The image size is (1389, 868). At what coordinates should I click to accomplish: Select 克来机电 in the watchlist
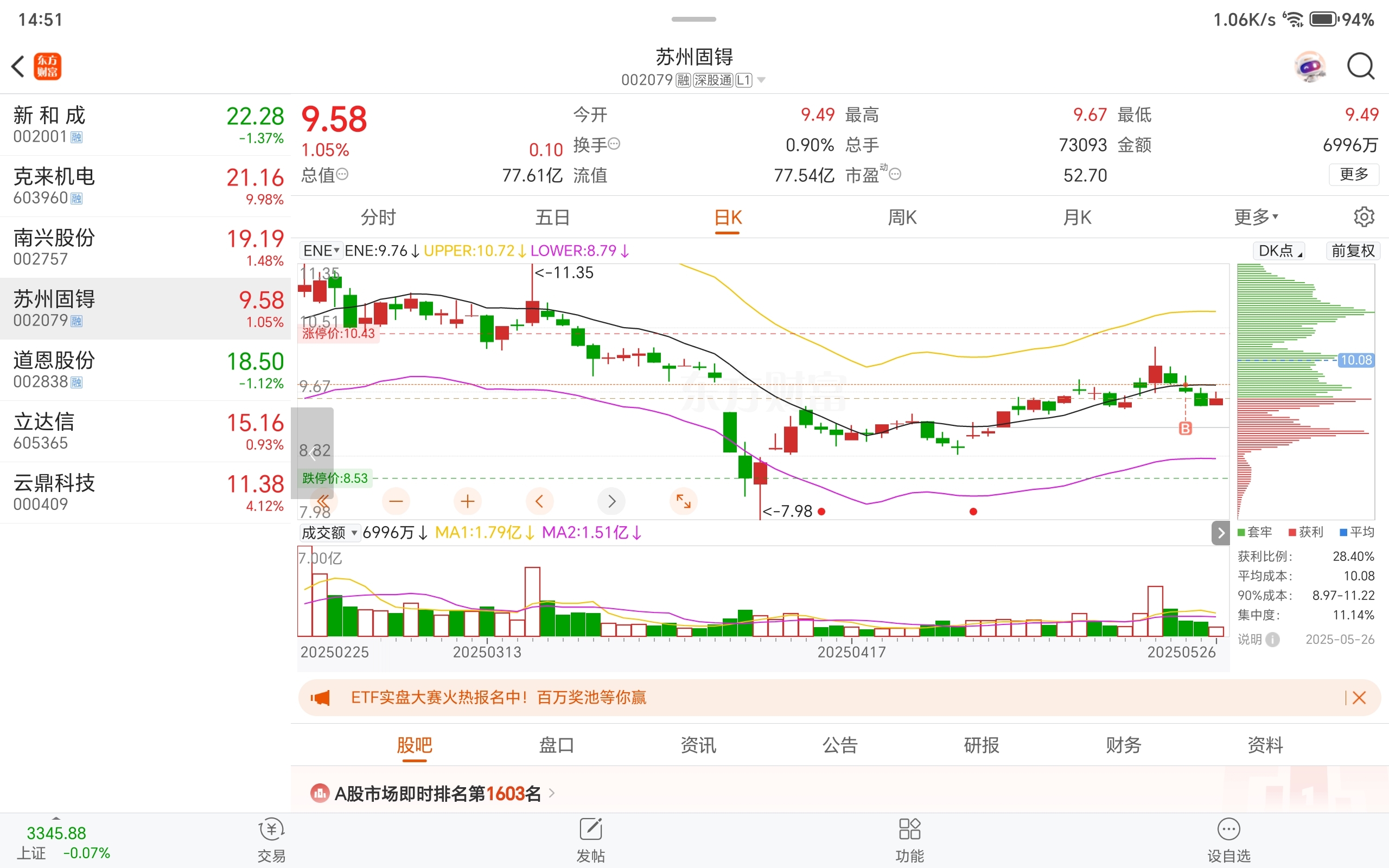click(145, 186)
